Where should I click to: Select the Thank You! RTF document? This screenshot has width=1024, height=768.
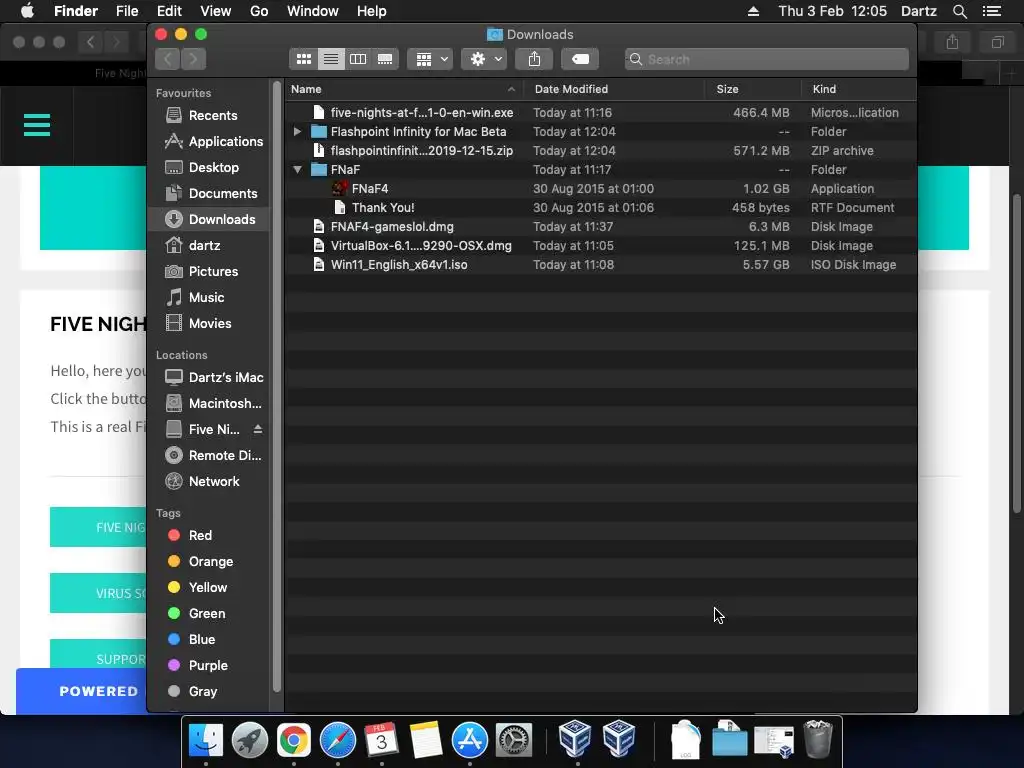click(x=600, y=208)
